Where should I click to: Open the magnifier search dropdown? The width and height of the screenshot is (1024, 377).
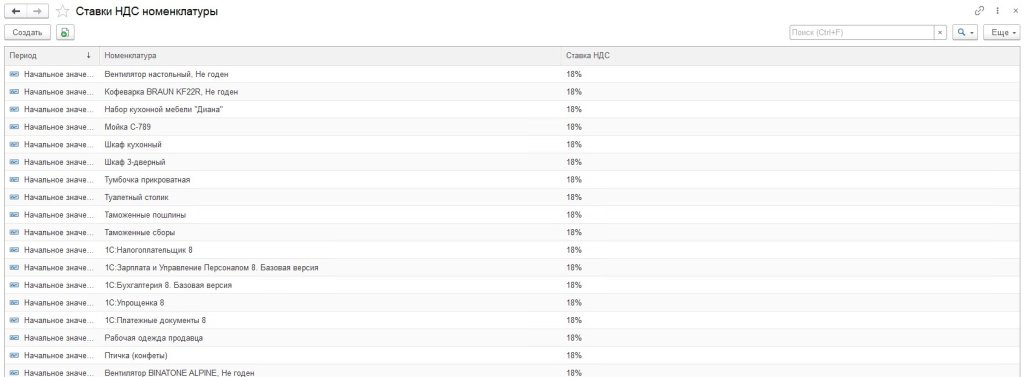pos(965,32)
